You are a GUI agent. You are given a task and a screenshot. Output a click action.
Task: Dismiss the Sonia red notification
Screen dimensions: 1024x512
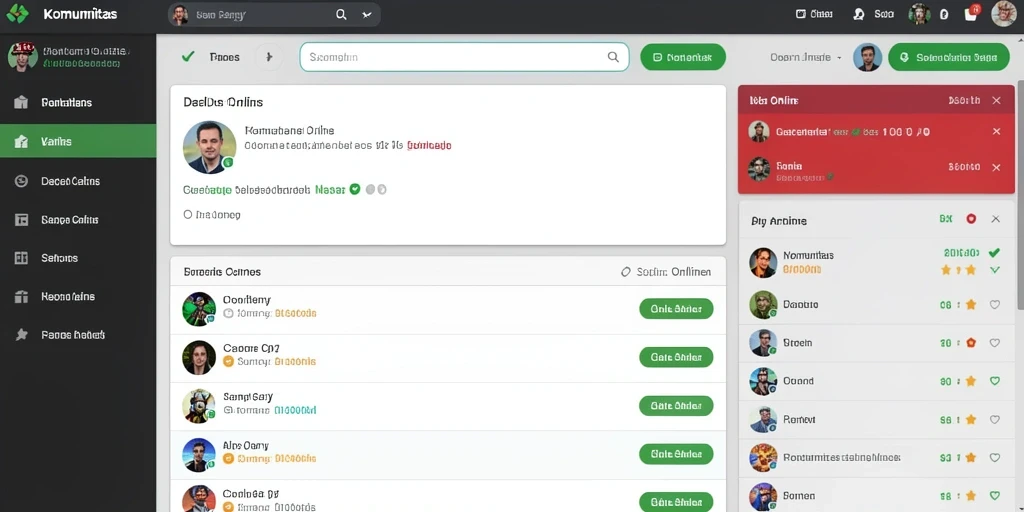(x=996, y=167)
